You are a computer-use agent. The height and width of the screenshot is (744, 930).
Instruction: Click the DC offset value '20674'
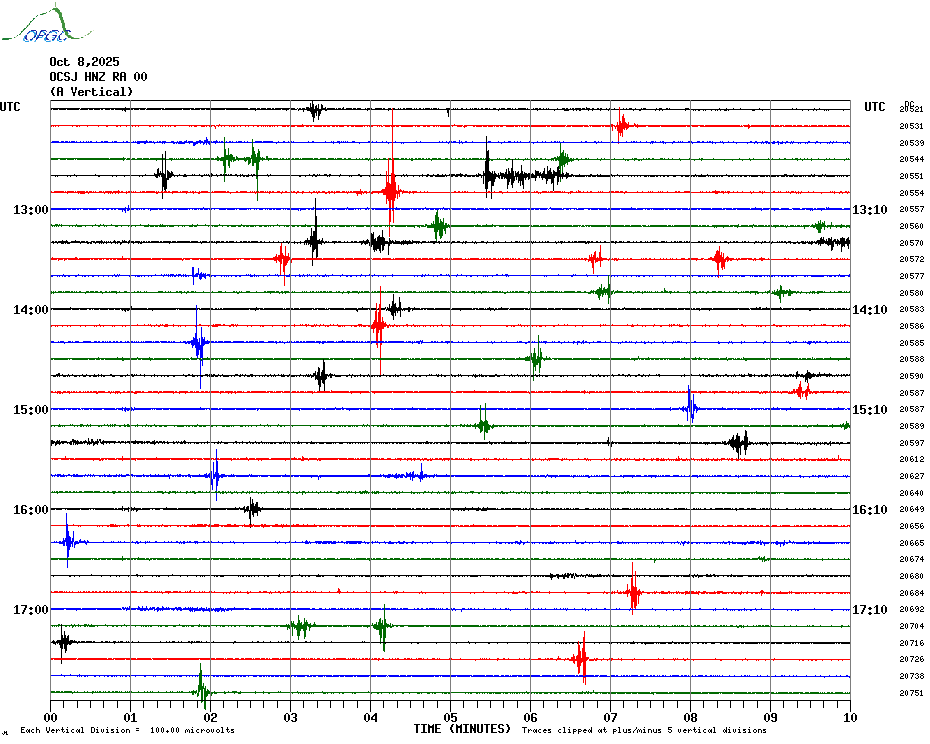coord(912,559)
